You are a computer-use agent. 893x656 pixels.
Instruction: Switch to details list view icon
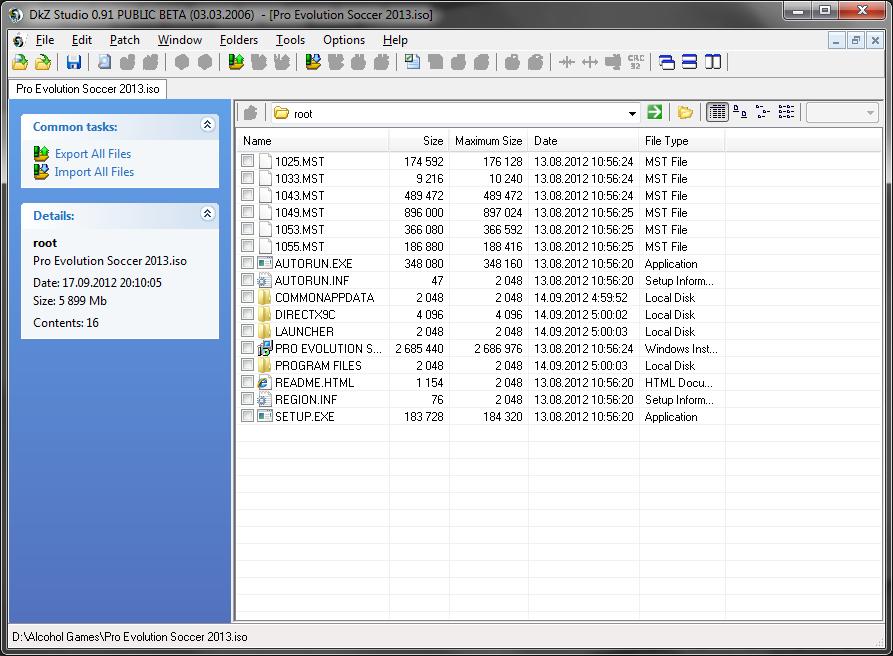pos(717,112)
